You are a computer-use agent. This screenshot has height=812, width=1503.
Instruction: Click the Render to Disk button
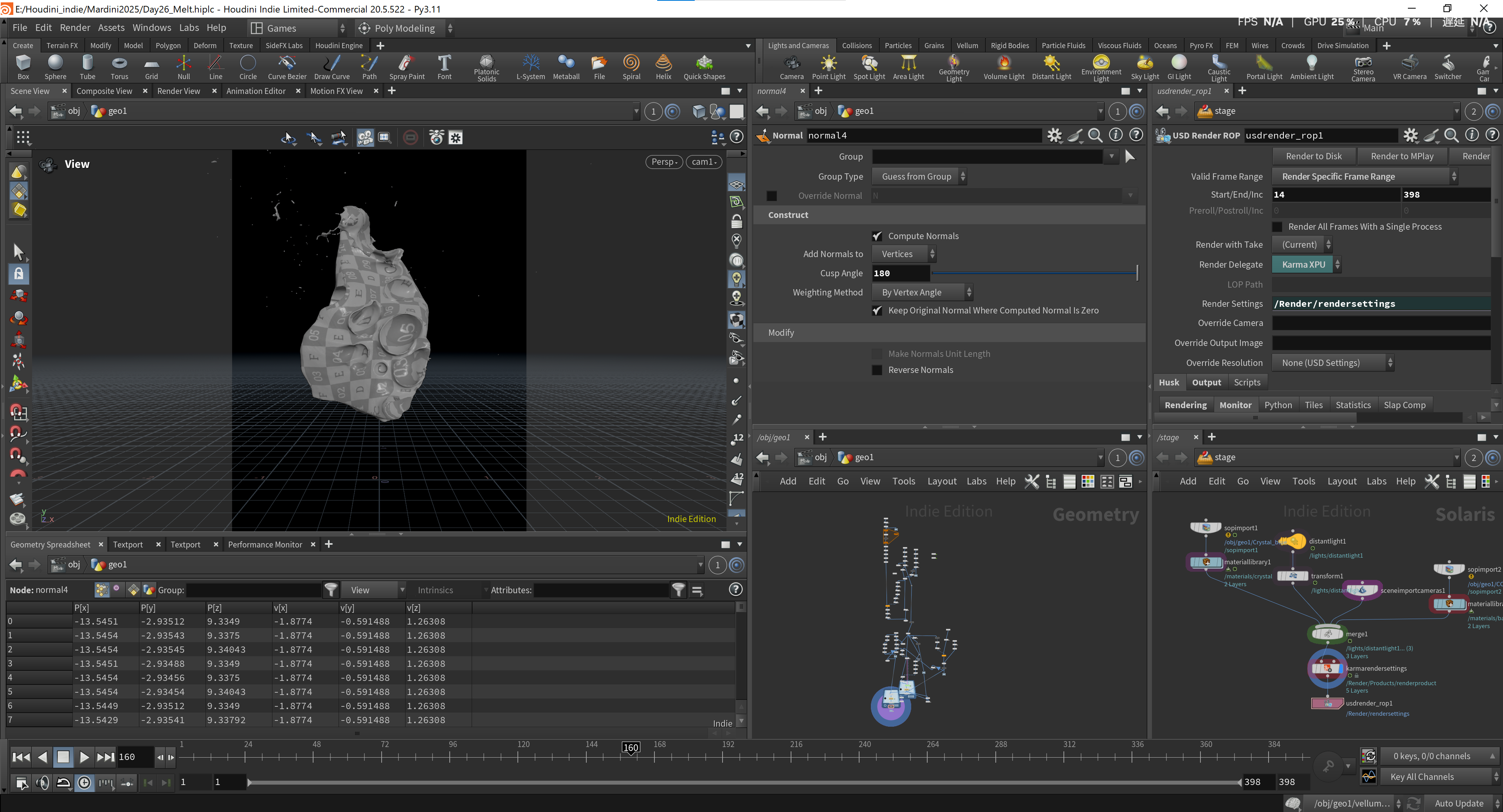click(x=1314, y=156)
